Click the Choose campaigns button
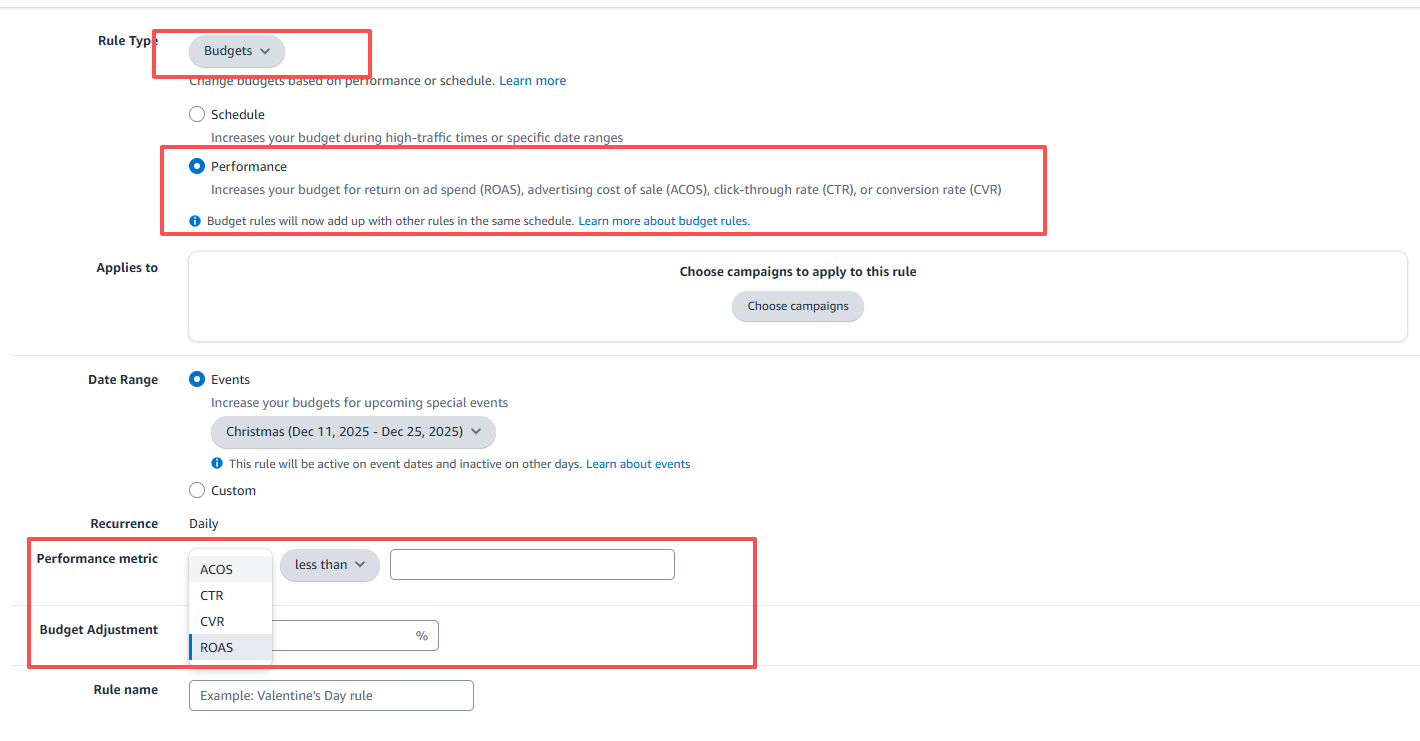The width and height of the screenshot is (1420, 741). tap(798, 306)
